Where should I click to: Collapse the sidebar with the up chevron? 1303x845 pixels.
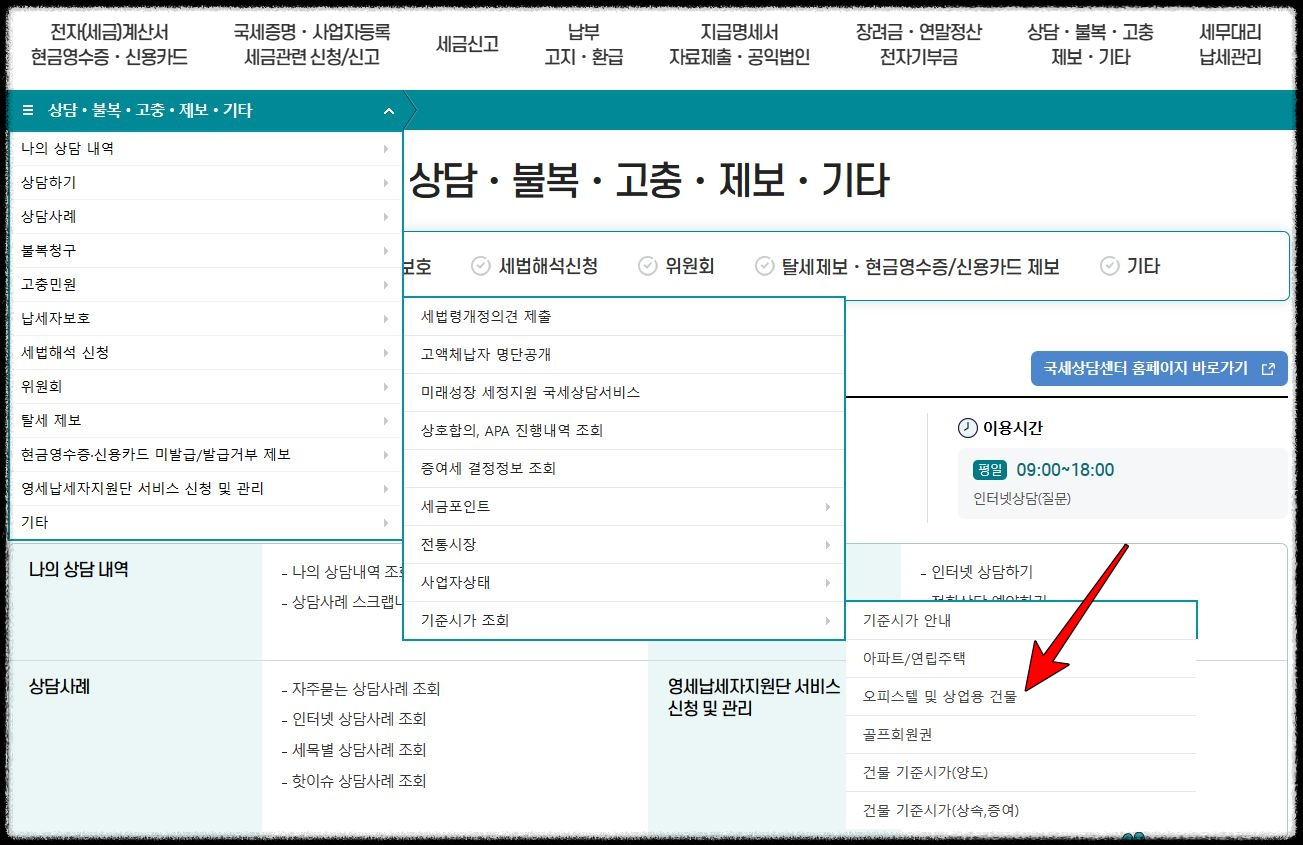coord(389,108)
